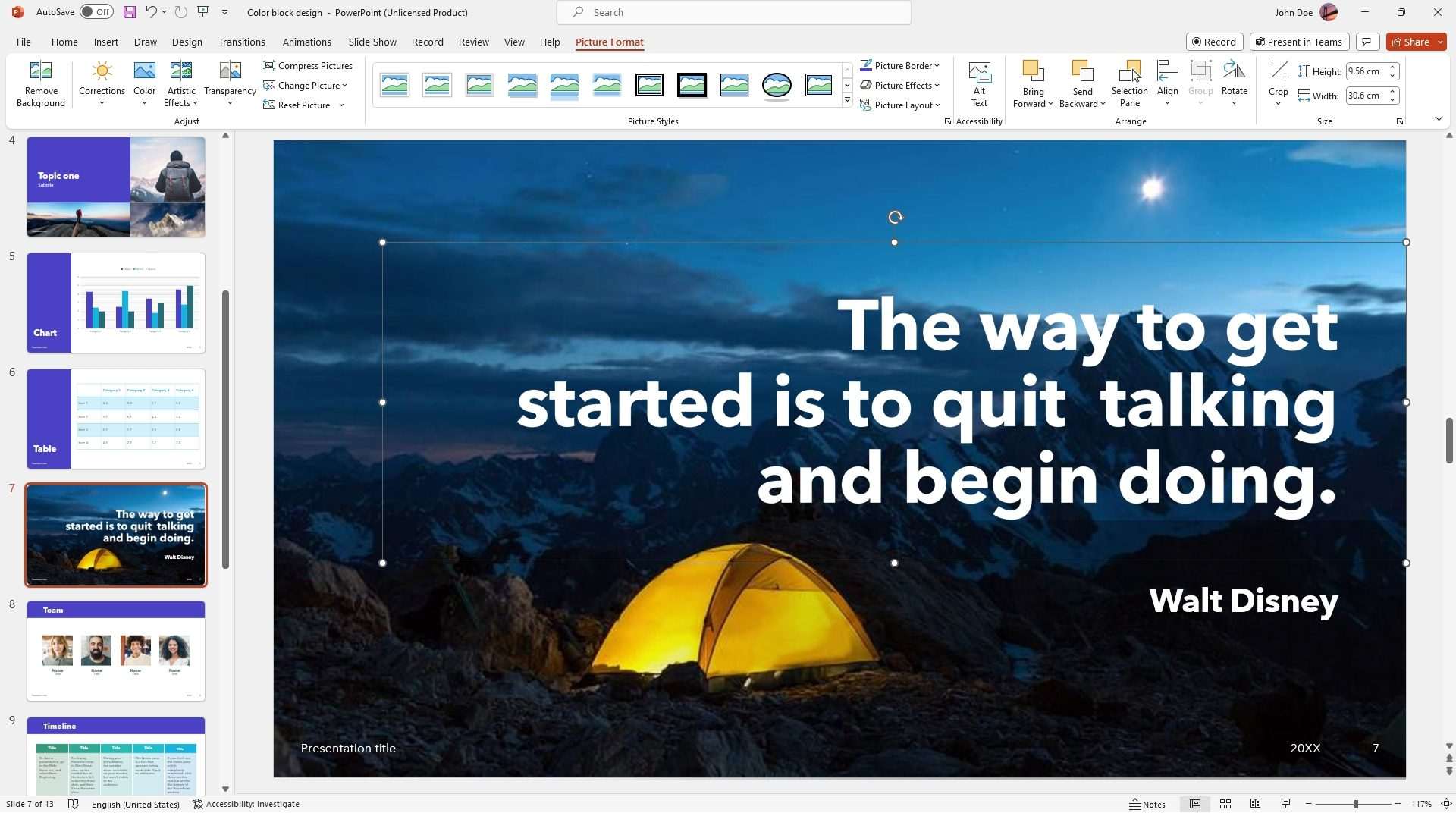1456x813 pixels.
Task: Expand Bring Forward options
Action: (1050, 104)
